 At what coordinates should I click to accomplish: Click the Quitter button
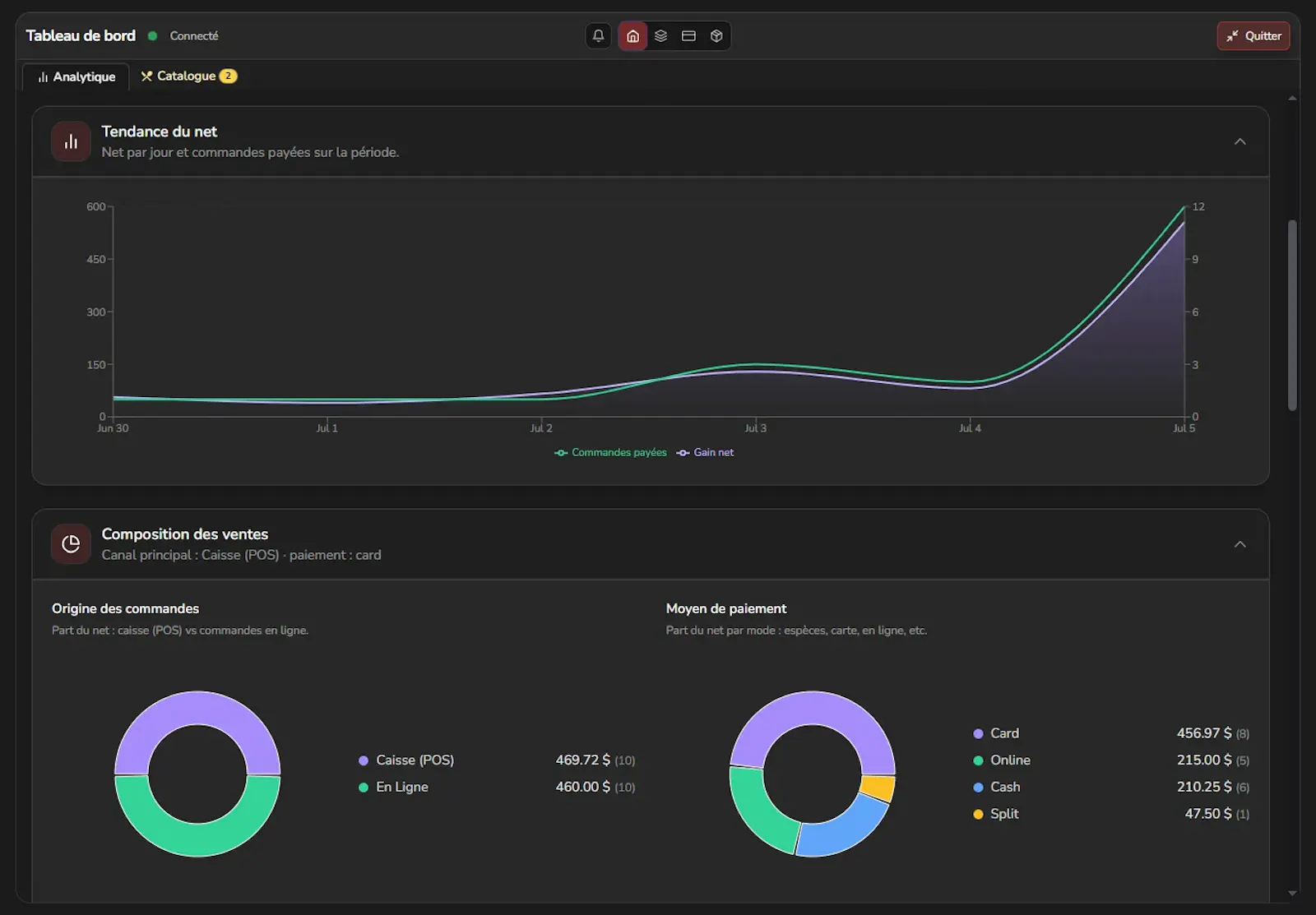[x=1253, y=36]
